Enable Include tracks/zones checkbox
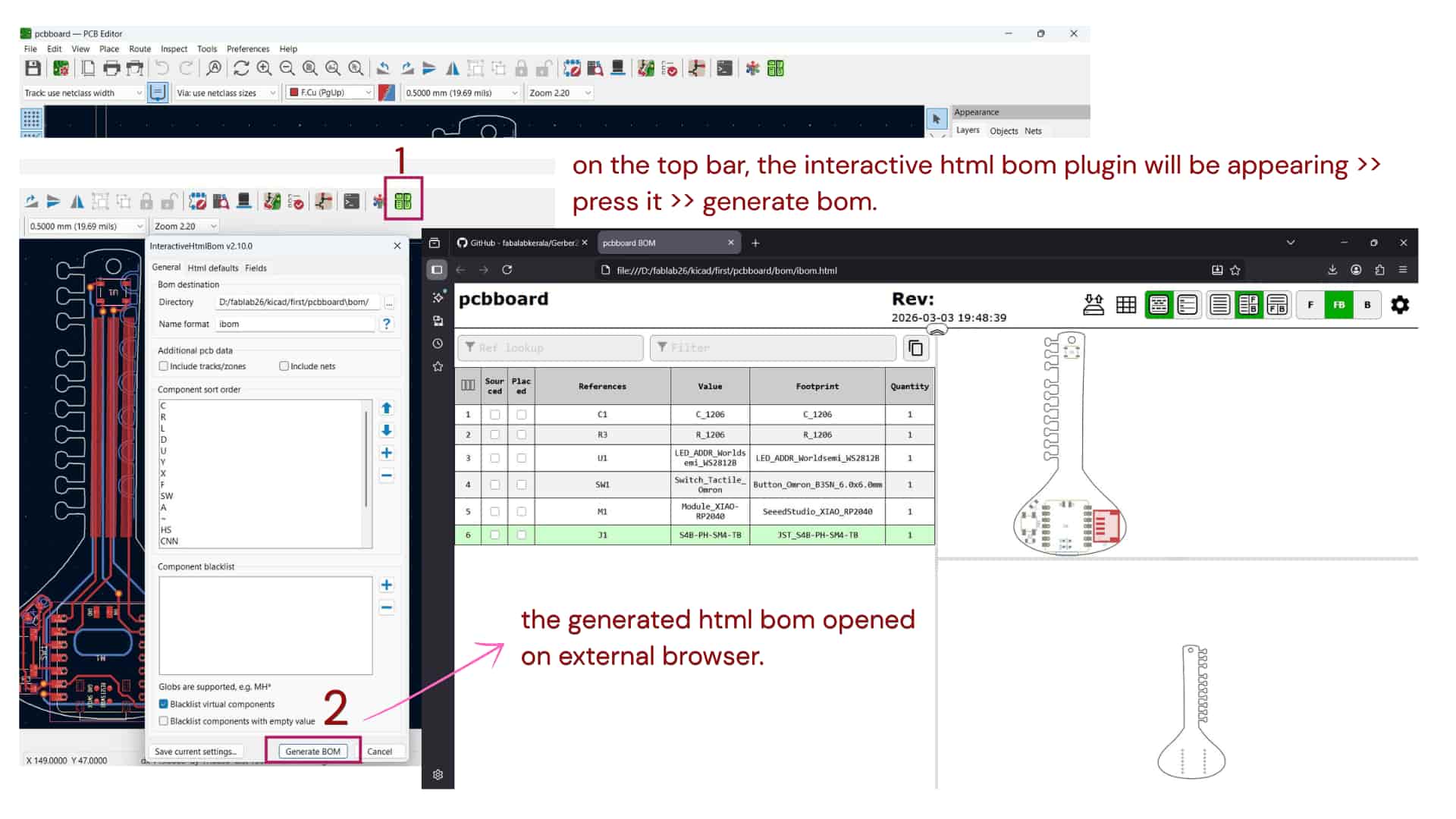The width and height of the screenshot is (1456, 819). click(163, 366)
